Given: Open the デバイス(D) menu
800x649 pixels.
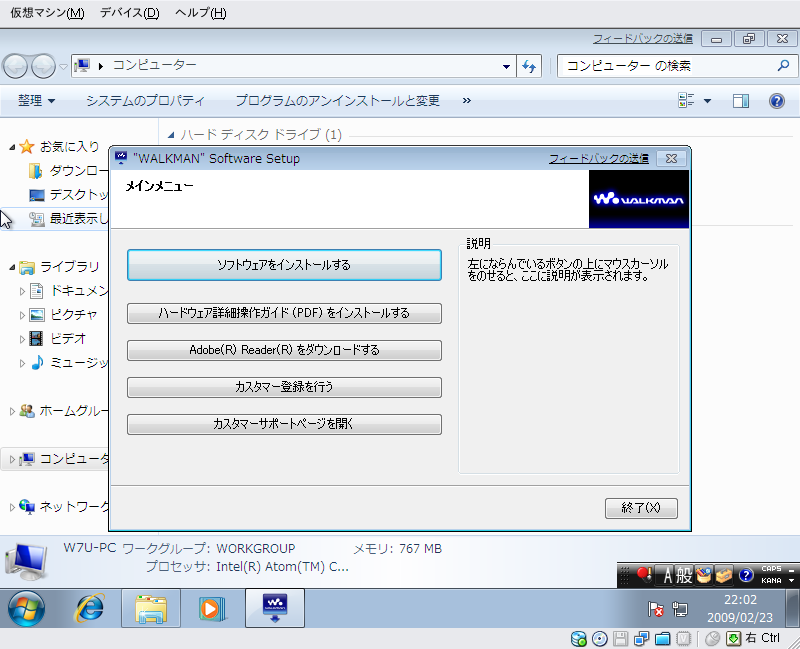Looking at the screenshot, I should [130, 13].
